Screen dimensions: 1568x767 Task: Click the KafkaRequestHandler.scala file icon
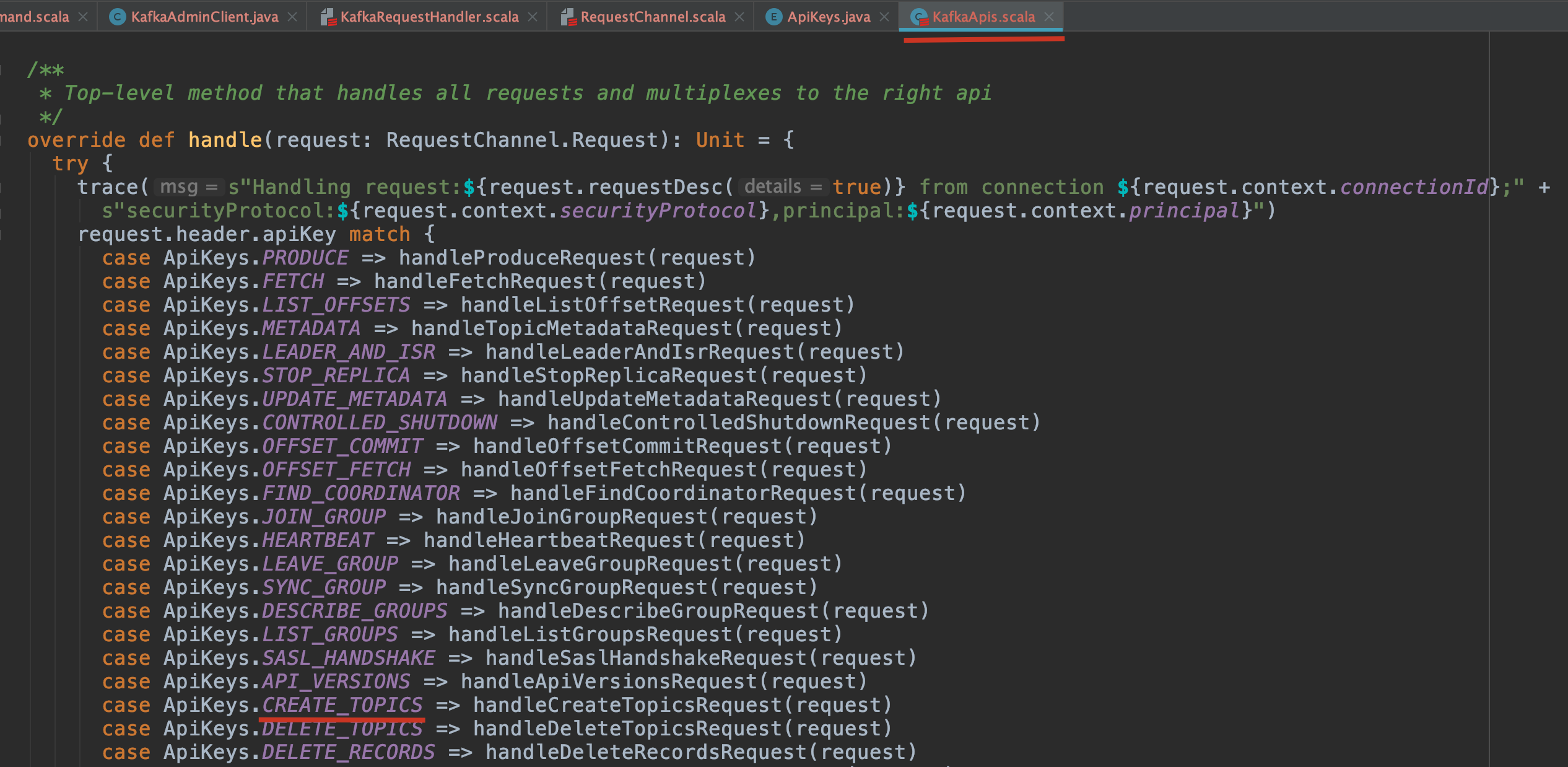328,17
